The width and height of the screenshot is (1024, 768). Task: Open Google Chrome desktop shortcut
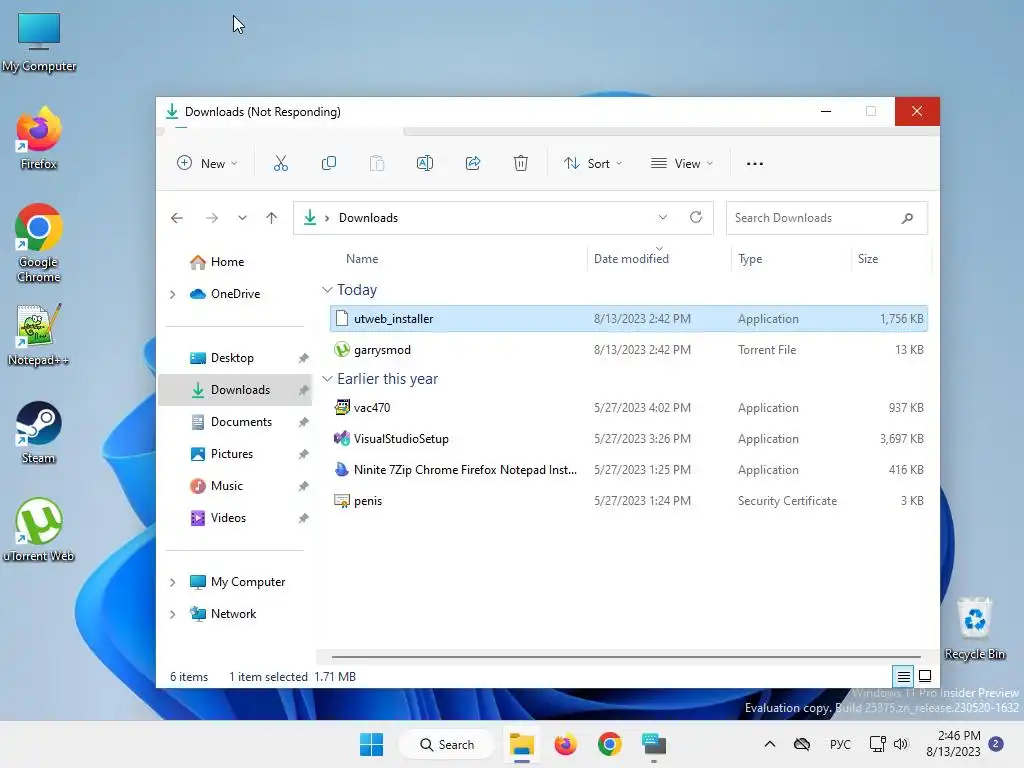coord(39,243)
